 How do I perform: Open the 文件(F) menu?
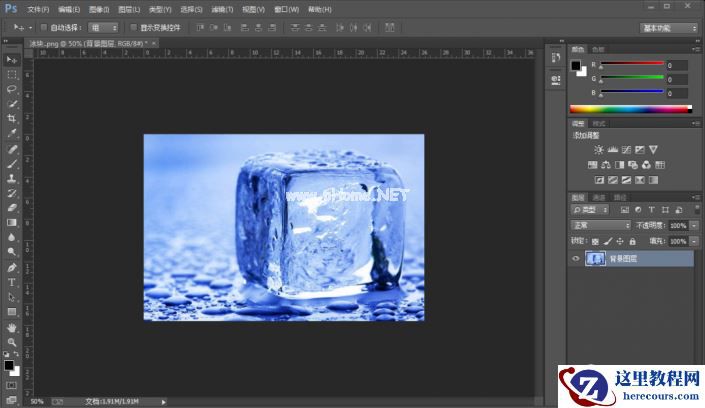pyautogui.click(x=38, y=9)
